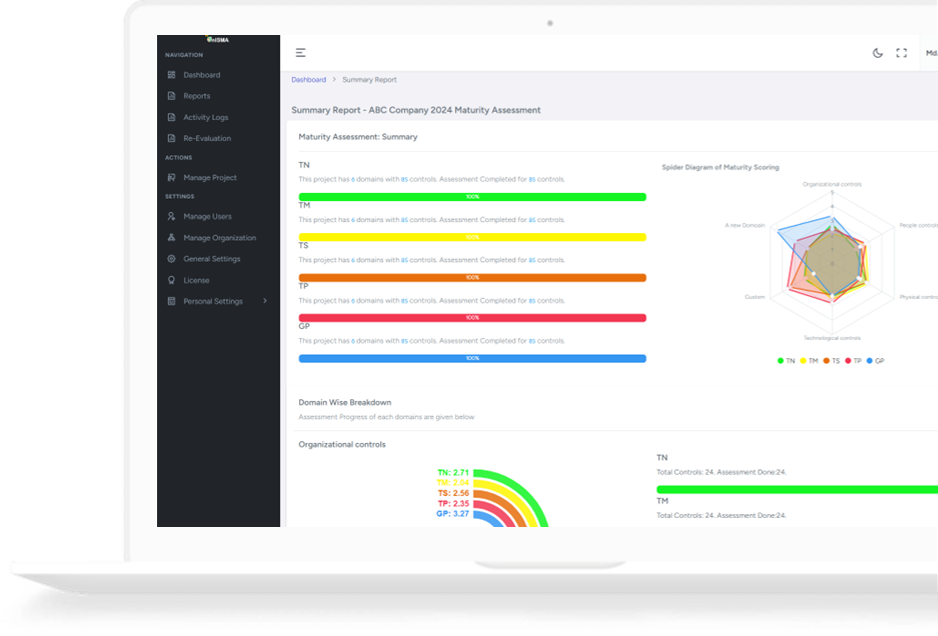Screen dimensions: 938x636
Task: Click the Manage Organization icon
Action: [172, 238]
